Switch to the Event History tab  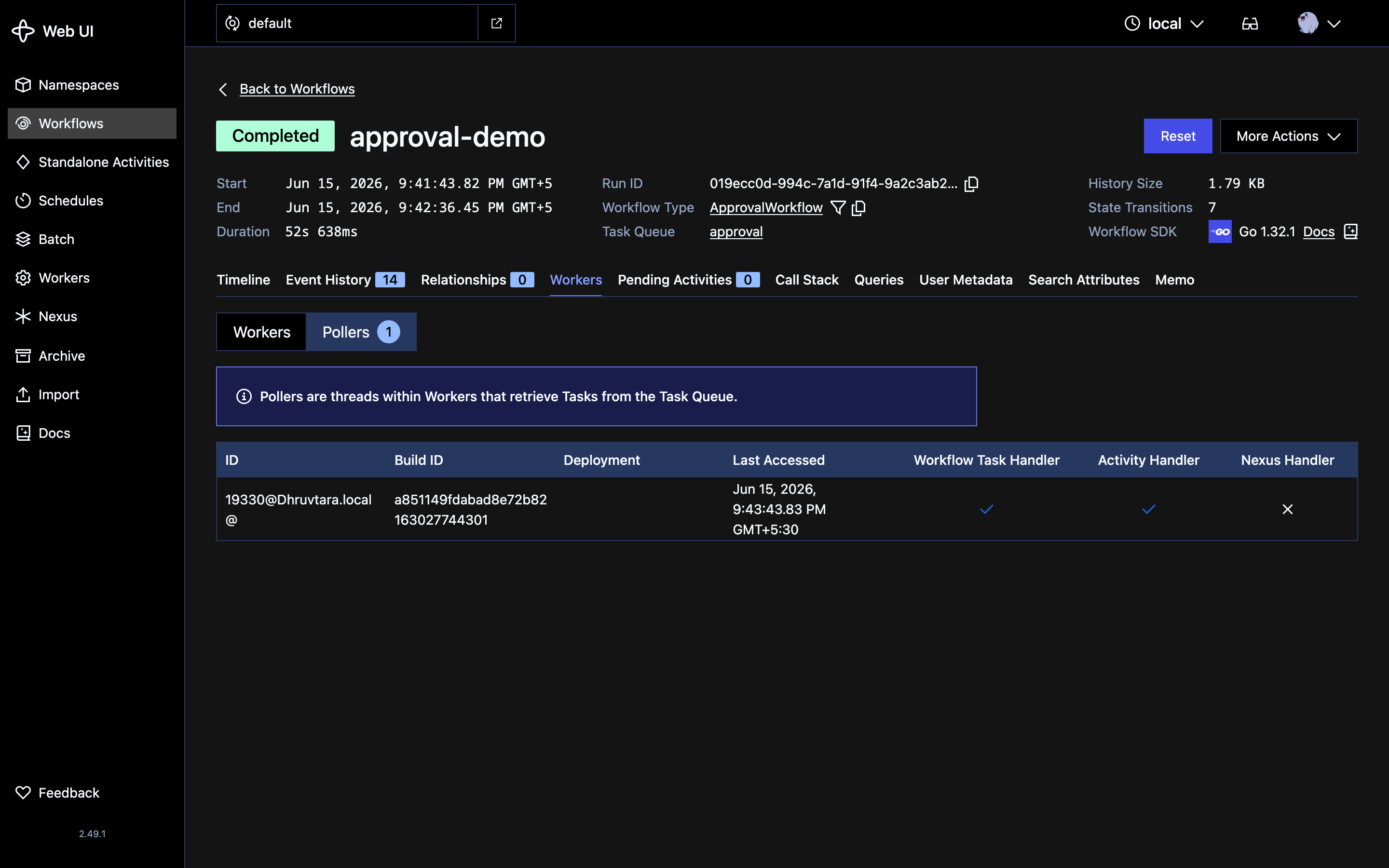tap(345, 280)
